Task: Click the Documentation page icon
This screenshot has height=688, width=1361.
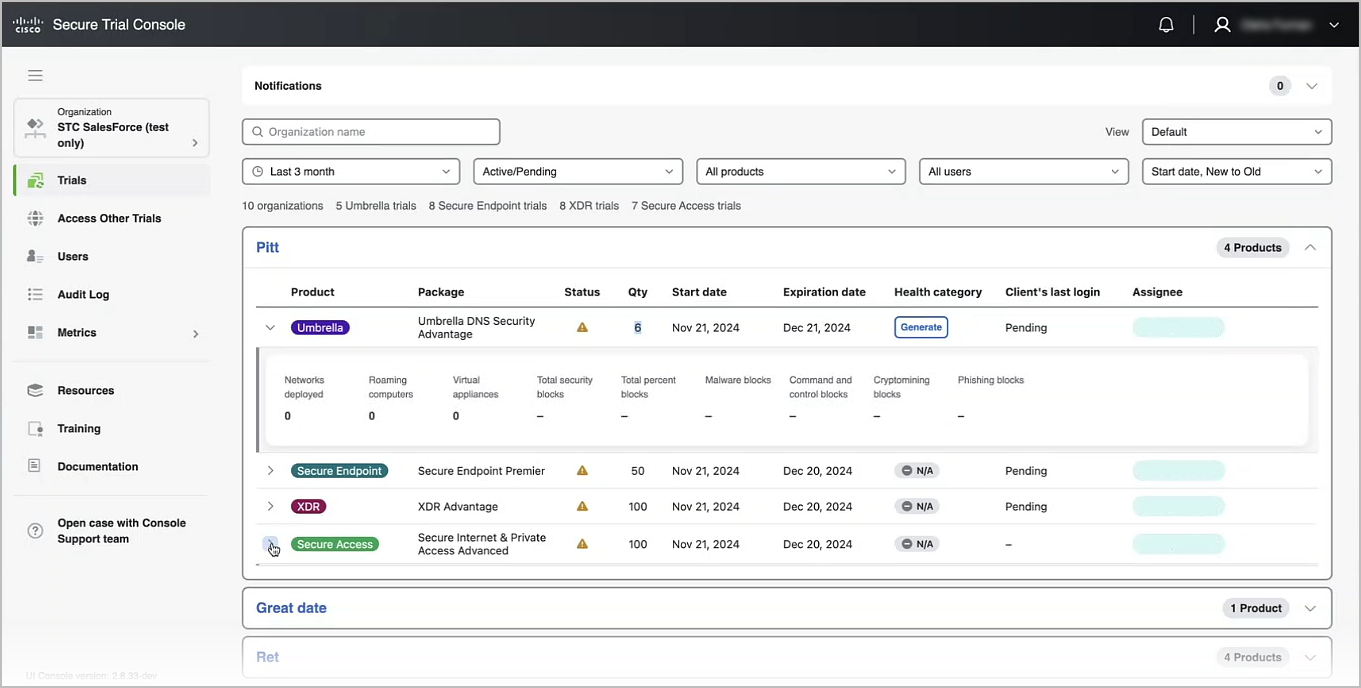Action: tap(36, 467)
